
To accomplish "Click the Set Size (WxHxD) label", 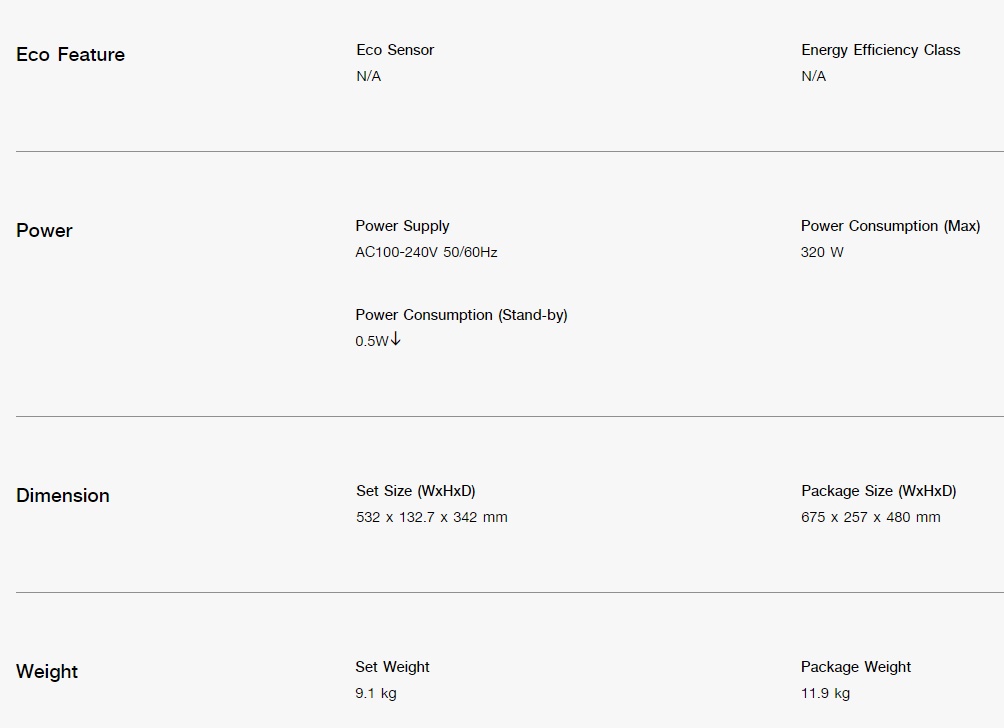I will pyautogui.click(x=416, y=491).
